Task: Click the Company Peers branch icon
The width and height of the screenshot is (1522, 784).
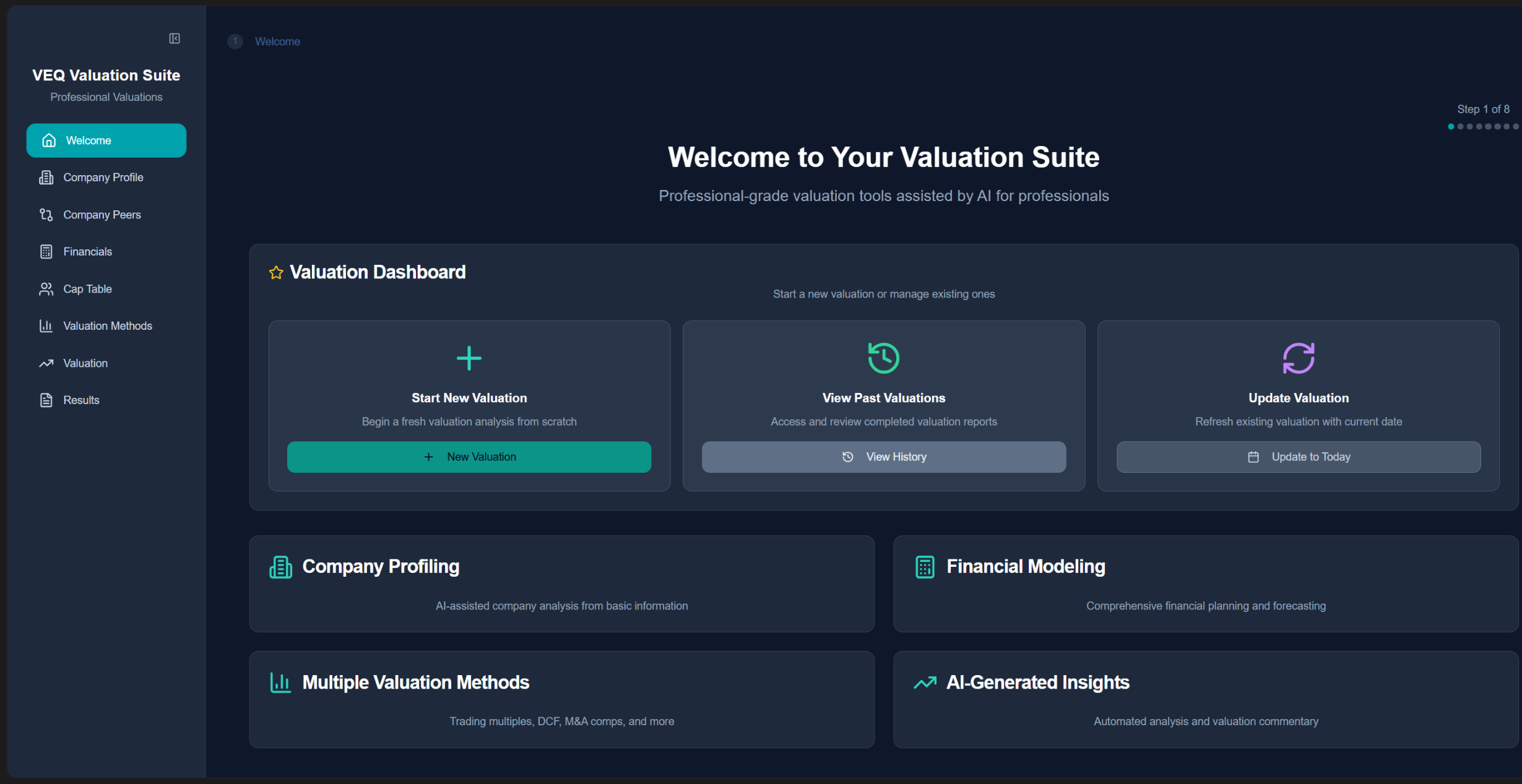Action: tap(46, 215)
